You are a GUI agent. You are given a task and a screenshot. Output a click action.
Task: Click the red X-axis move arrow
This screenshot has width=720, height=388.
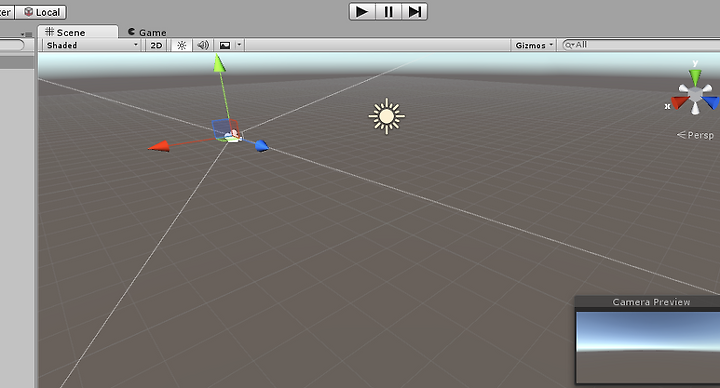tap(158, 146)
